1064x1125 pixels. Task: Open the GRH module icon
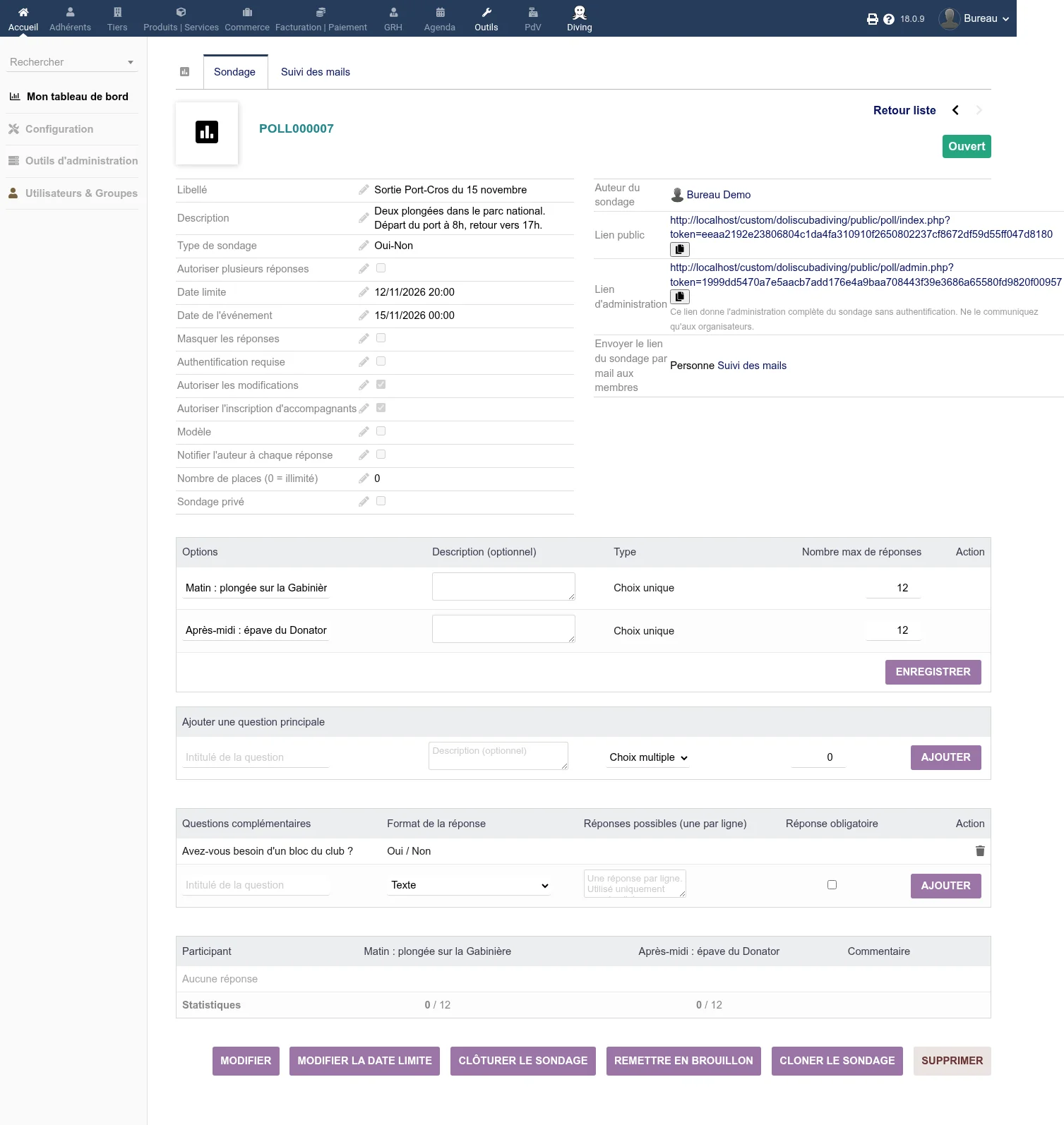pos(393,12)
